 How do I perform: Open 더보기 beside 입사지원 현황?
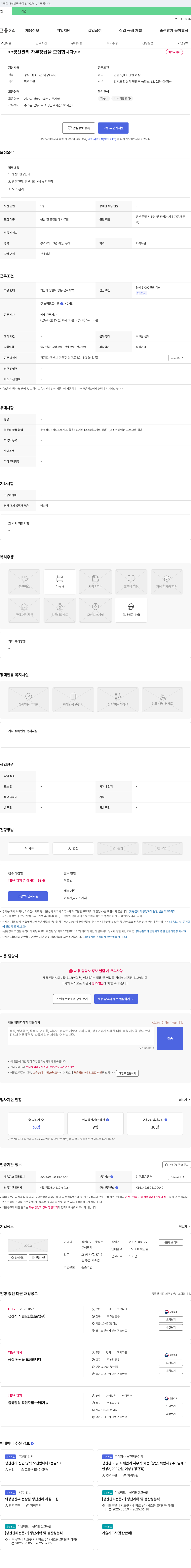tap(184, 1100)
